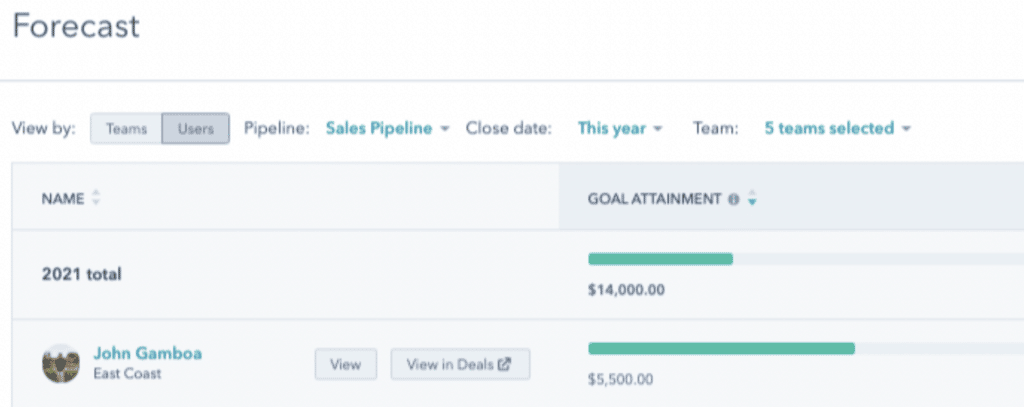Click the GOAL ATTAINMENT column header
Viewport: 1024px width, 407px height.
click(x=654, y=199)
